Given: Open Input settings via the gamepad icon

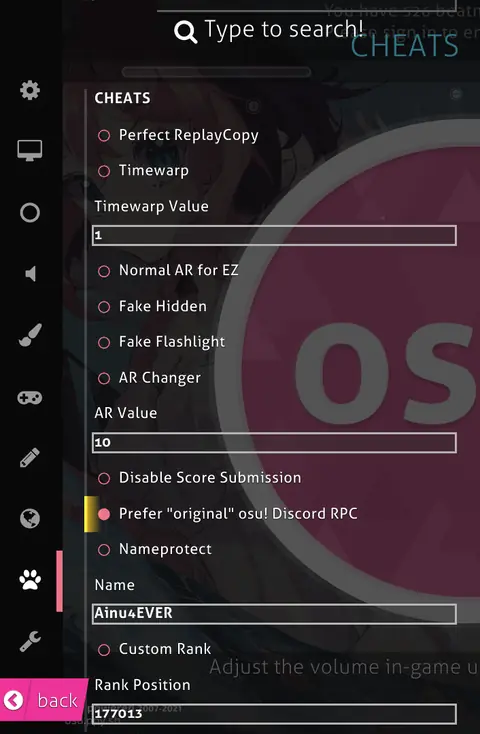Looking at the screenshot, I should click(30, 398).
